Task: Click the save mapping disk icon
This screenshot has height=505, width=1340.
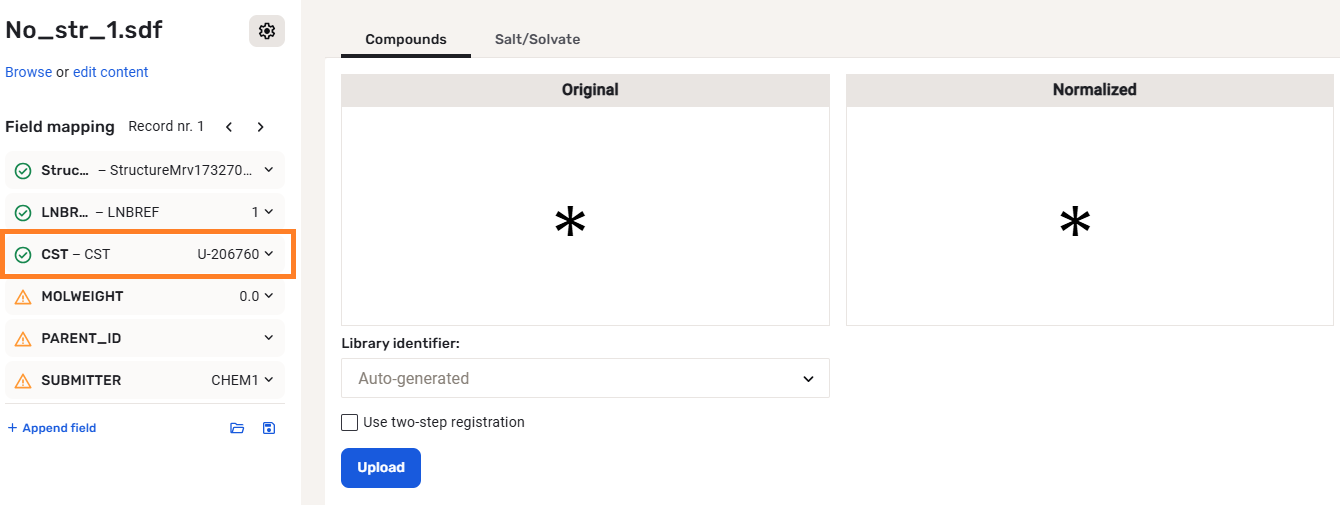Action: click(x=268, y=428)
